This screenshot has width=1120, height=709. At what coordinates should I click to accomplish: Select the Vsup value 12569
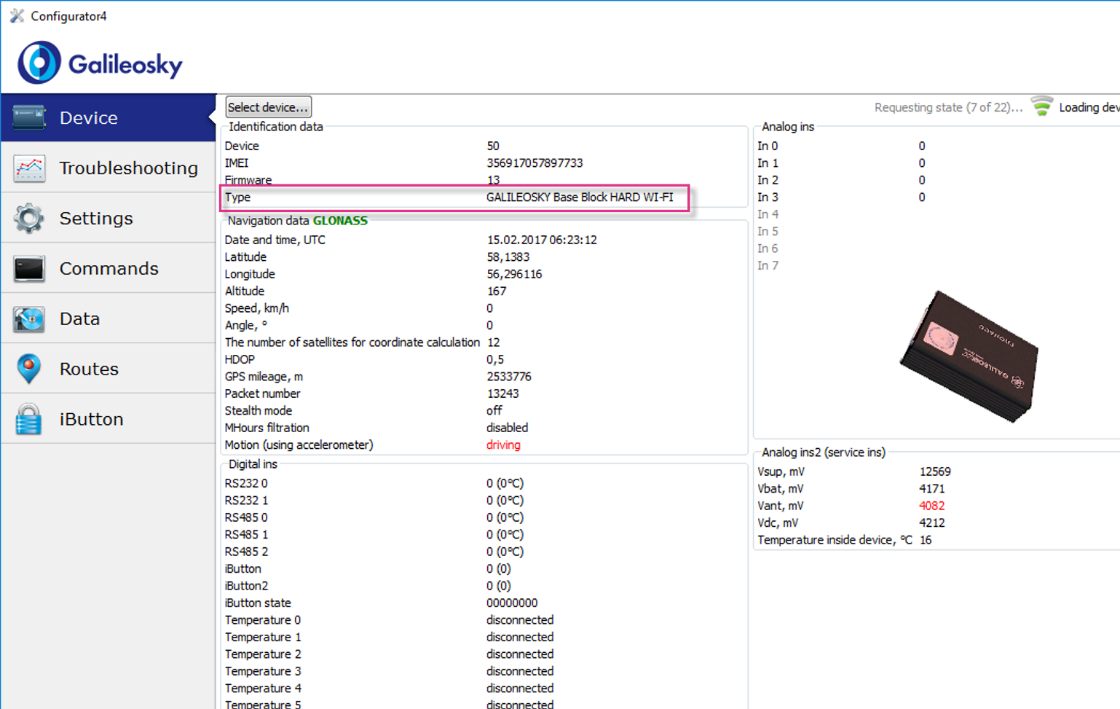point(935,471)
